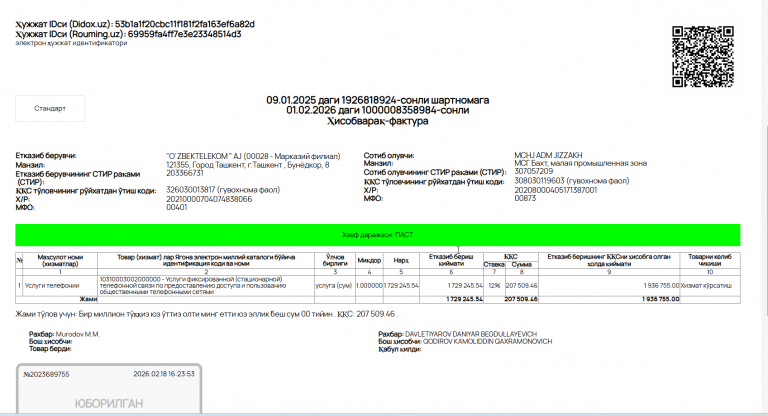
Task: Select buyer STIR number 307057209
Action: (x=533, y=171)
